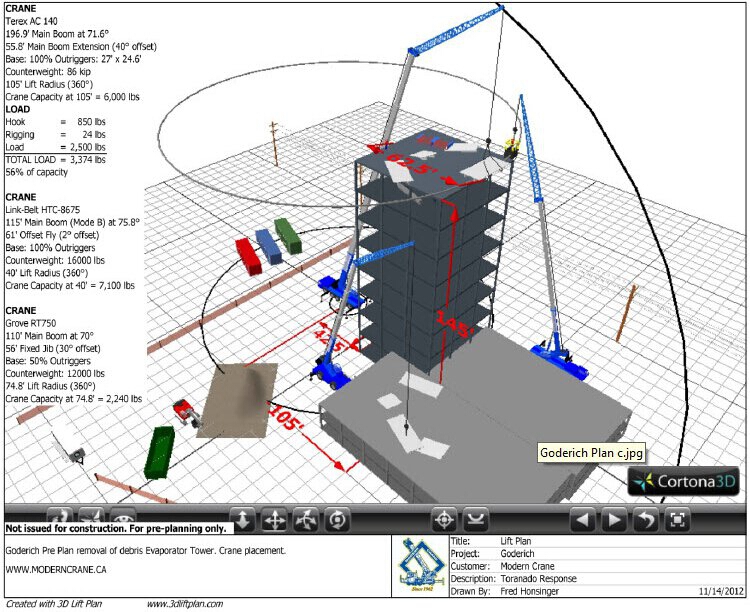
Task: Click 'Customer: Modern Crane' value
Action: [527, 566]
